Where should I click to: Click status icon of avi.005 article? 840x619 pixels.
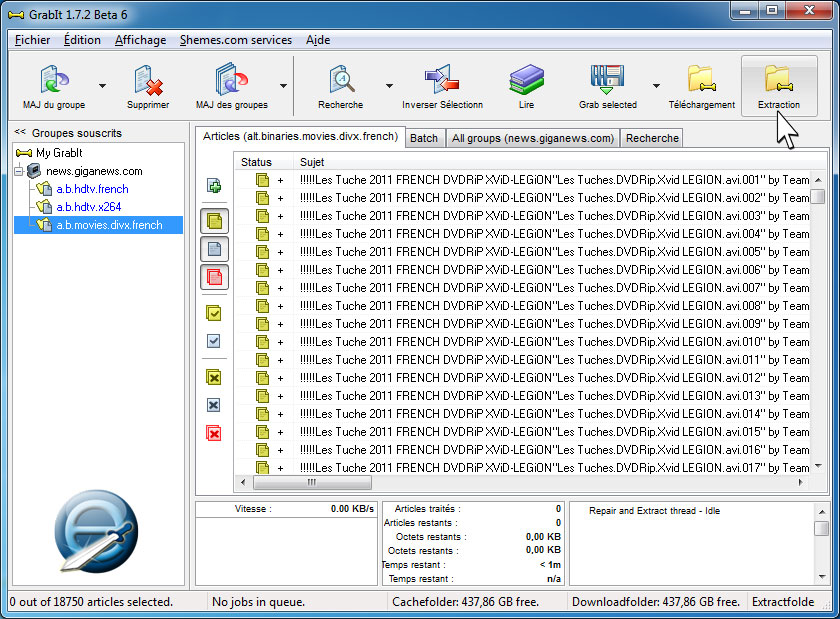click(x=262, y=252)
